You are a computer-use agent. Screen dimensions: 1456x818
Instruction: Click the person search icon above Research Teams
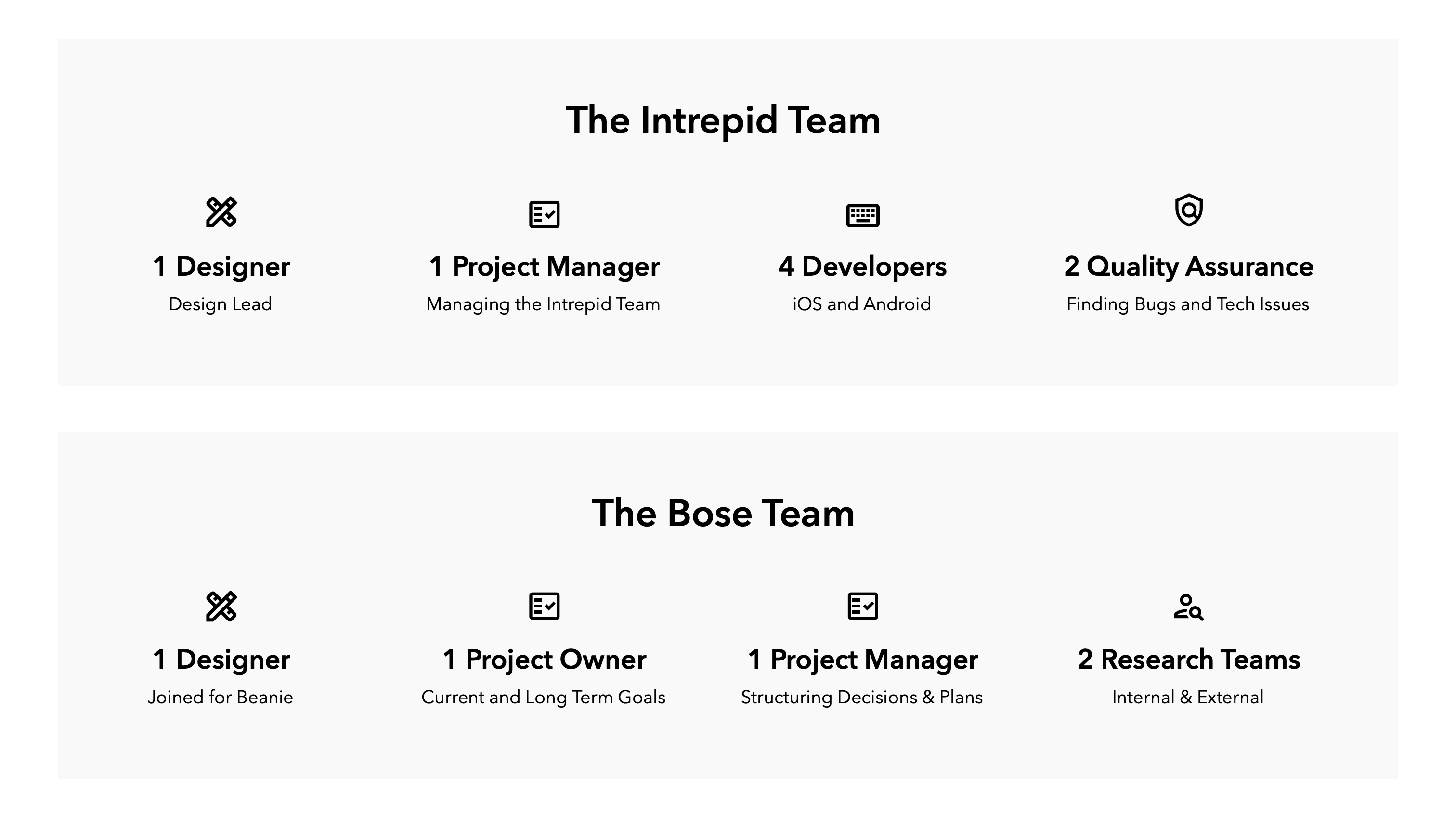pos(1189,607)
